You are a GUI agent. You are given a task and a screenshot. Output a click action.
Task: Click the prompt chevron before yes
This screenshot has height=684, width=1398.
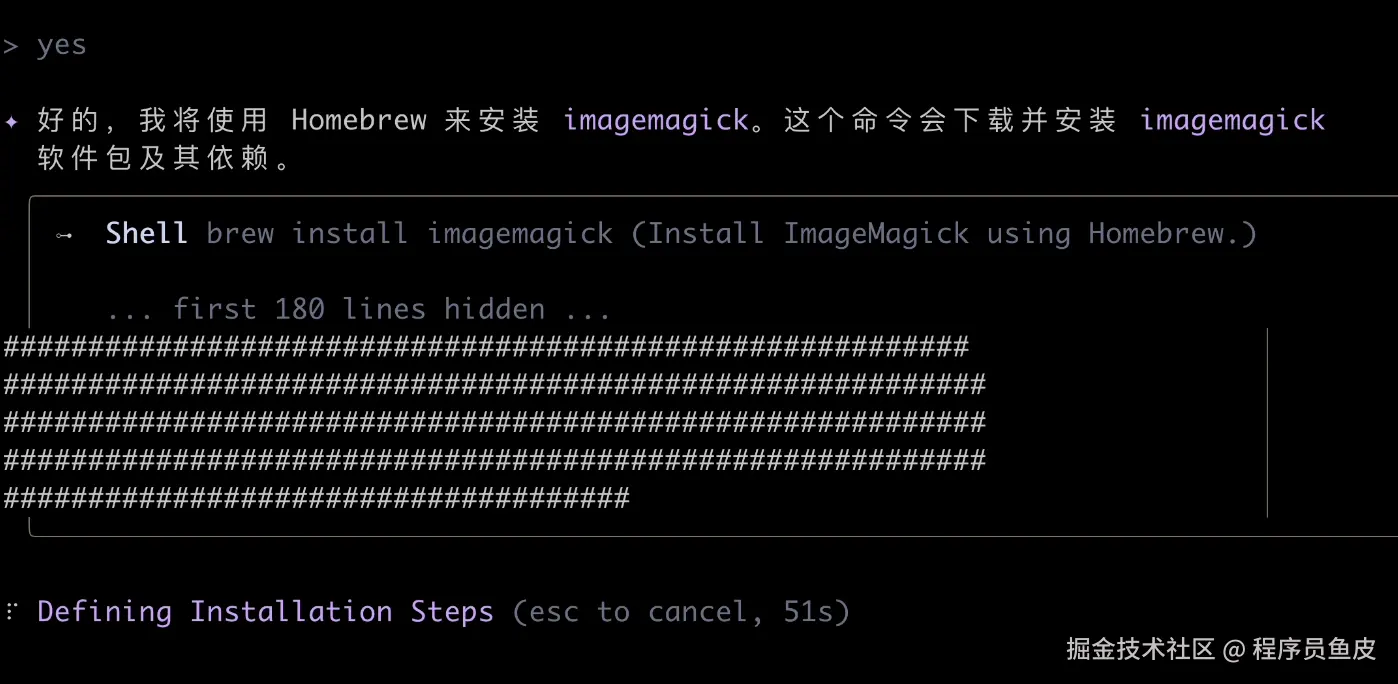(x=11, y=46)
